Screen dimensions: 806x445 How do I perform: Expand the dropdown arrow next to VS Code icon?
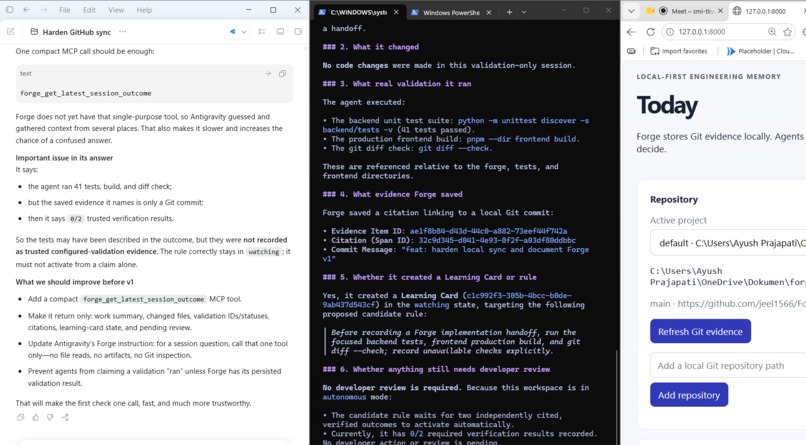pos(244,32)
